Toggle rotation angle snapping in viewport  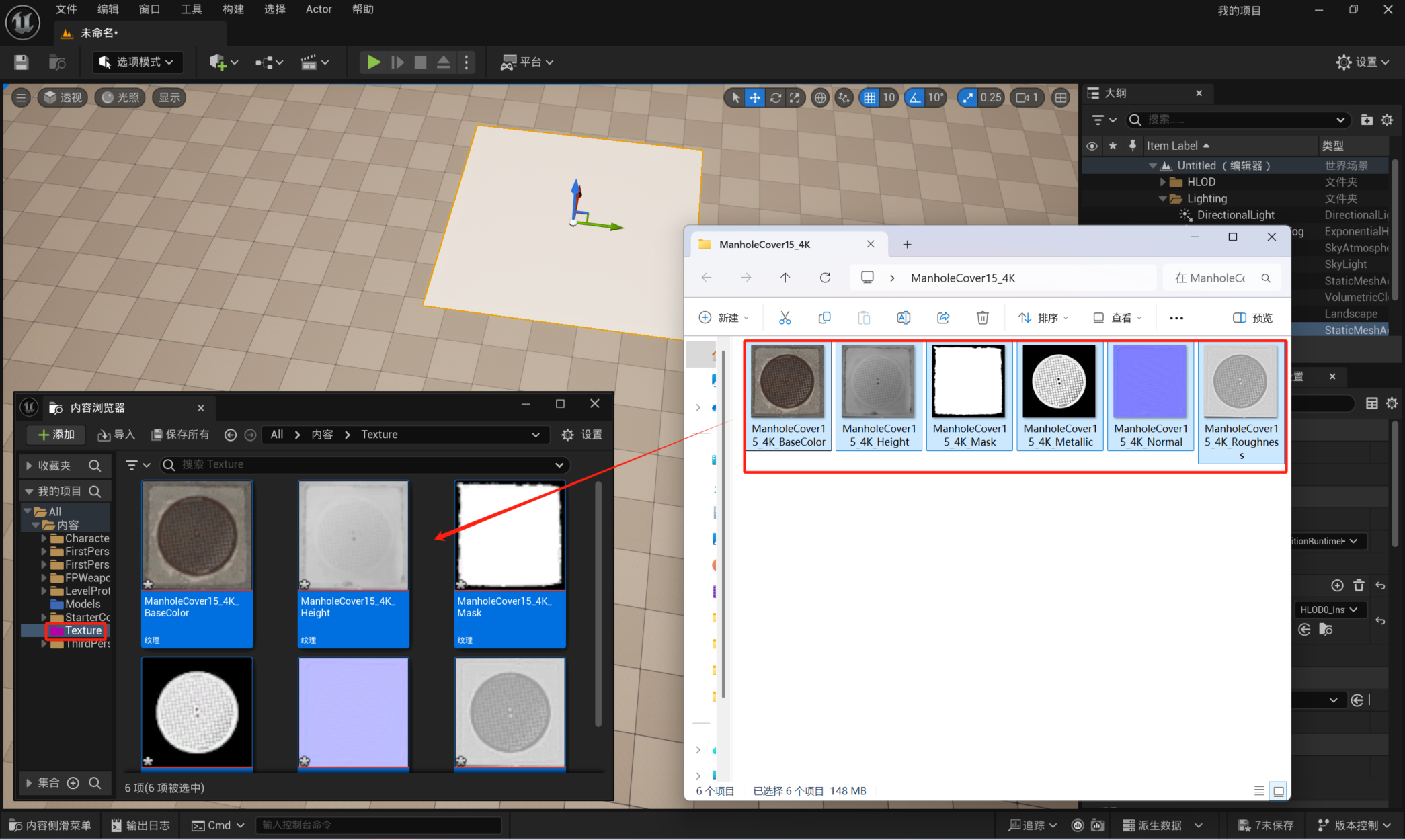pyautogui.click(x=915, y=98)
